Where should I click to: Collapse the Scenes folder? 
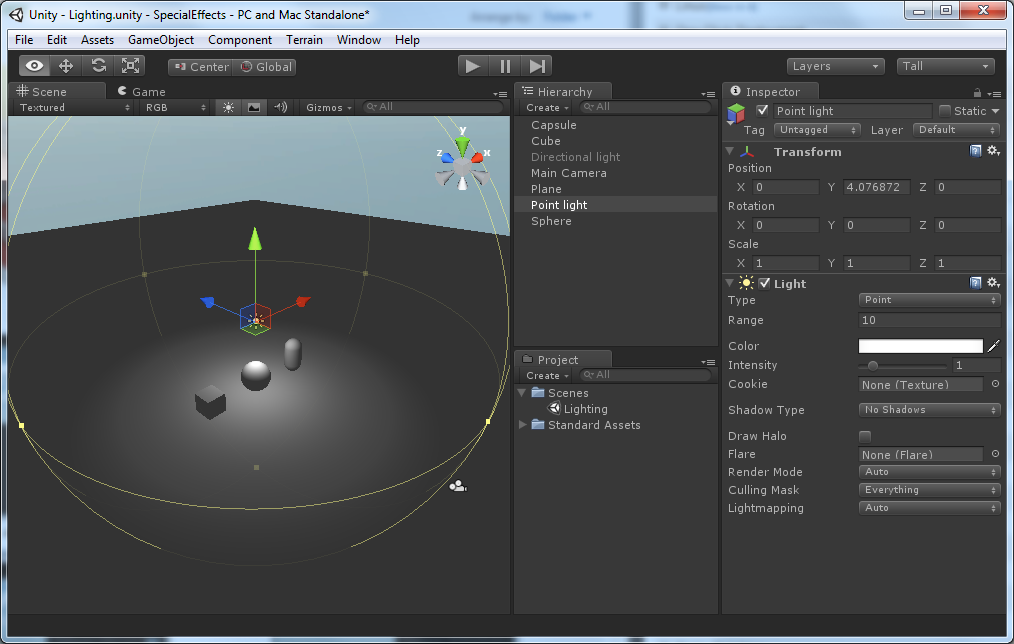click(522, 392)
